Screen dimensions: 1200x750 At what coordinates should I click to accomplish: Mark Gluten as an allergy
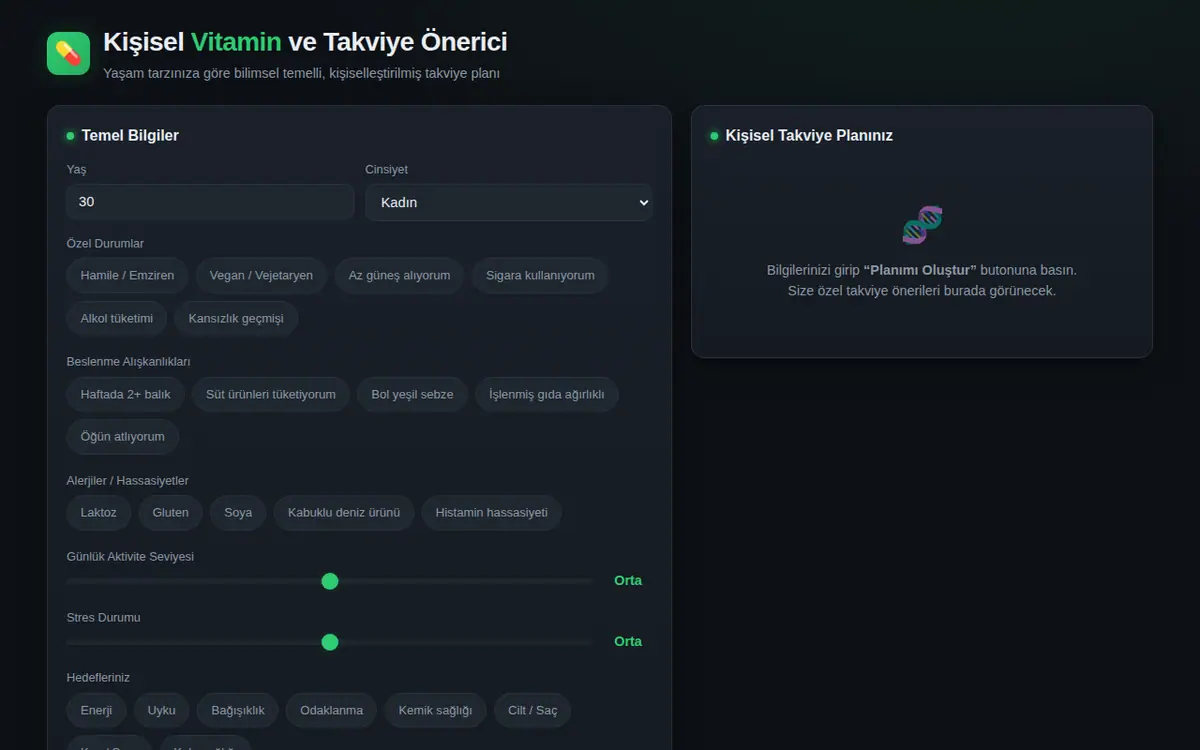click(x=171, y=513)
